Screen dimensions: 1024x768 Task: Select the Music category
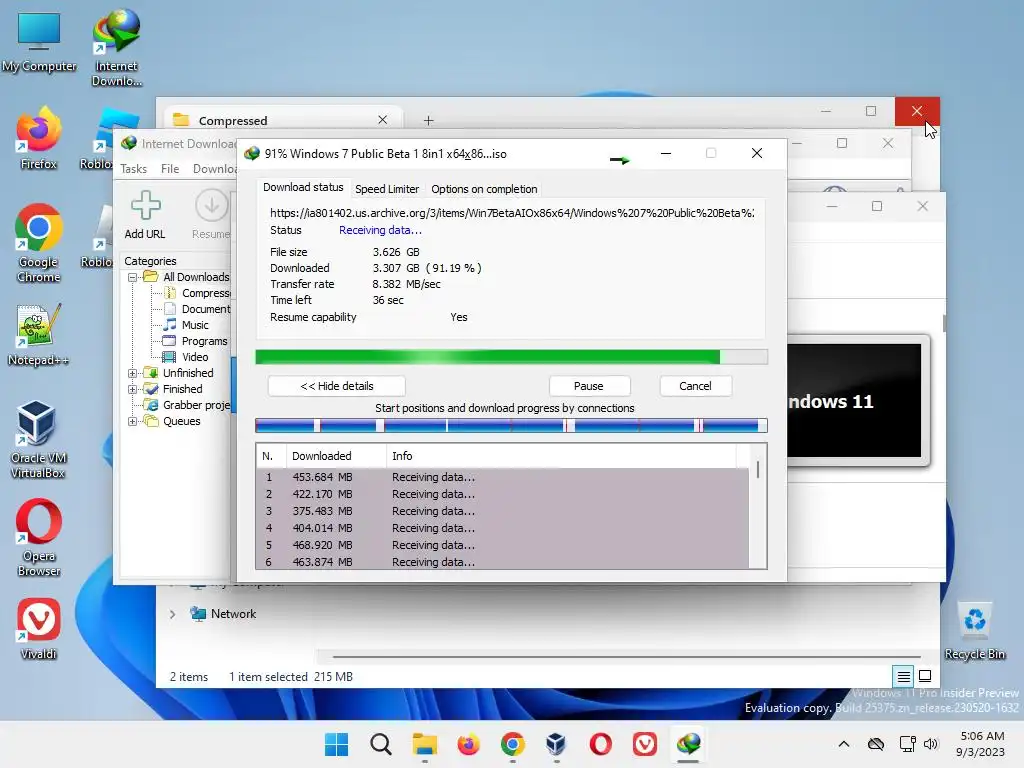coord(195,325)
